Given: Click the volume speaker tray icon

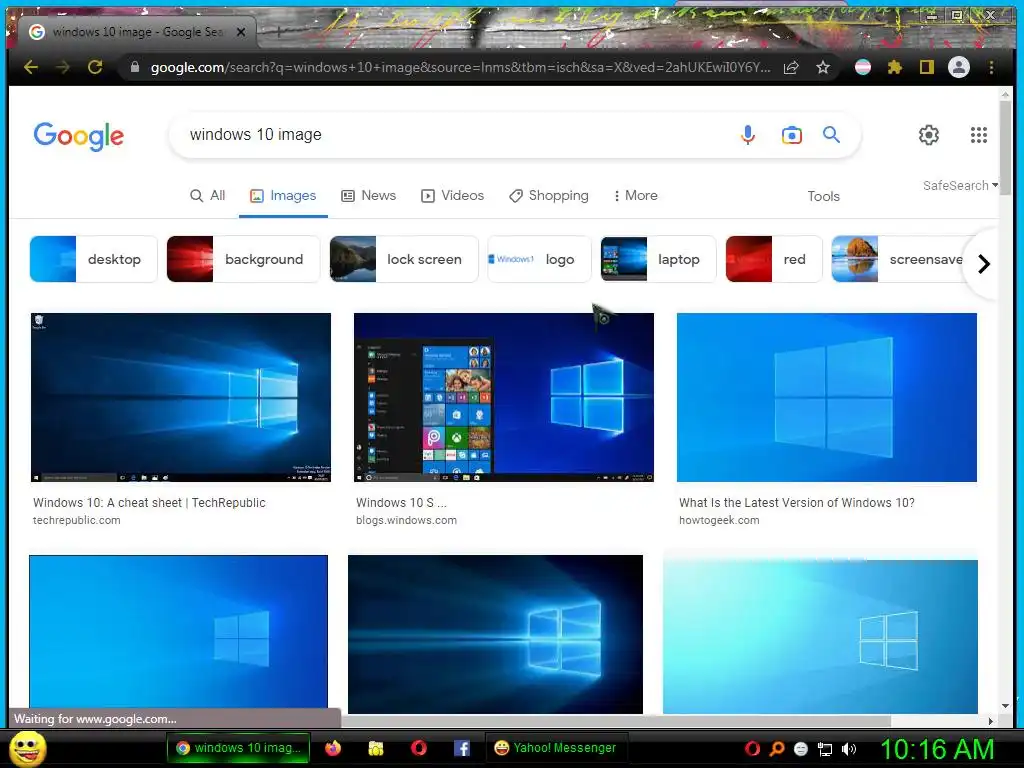Looking at the screenshot, I should tap(849, 749).
